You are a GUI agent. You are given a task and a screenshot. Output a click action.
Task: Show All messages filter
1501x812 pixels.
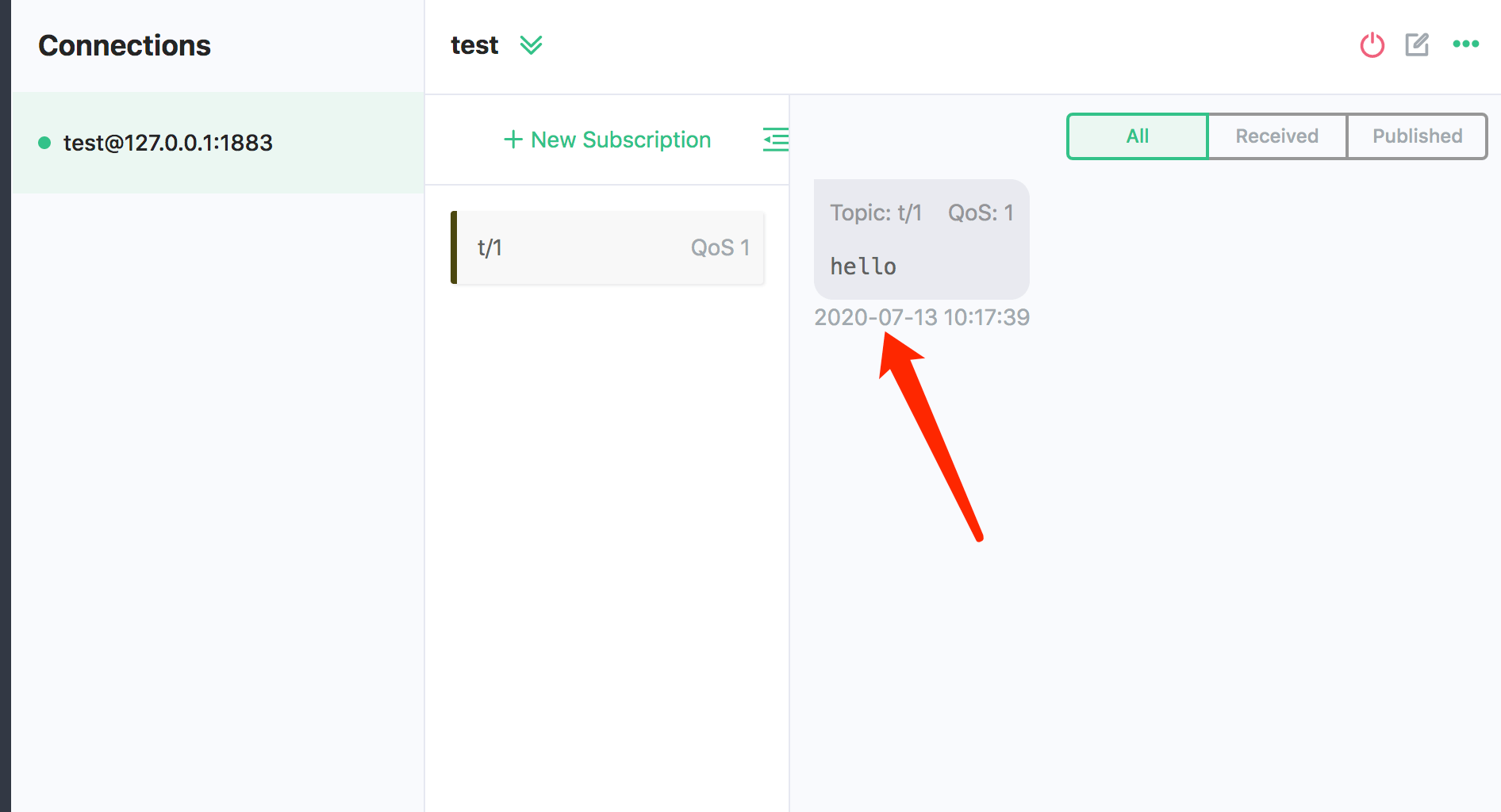click(1137, 136)
